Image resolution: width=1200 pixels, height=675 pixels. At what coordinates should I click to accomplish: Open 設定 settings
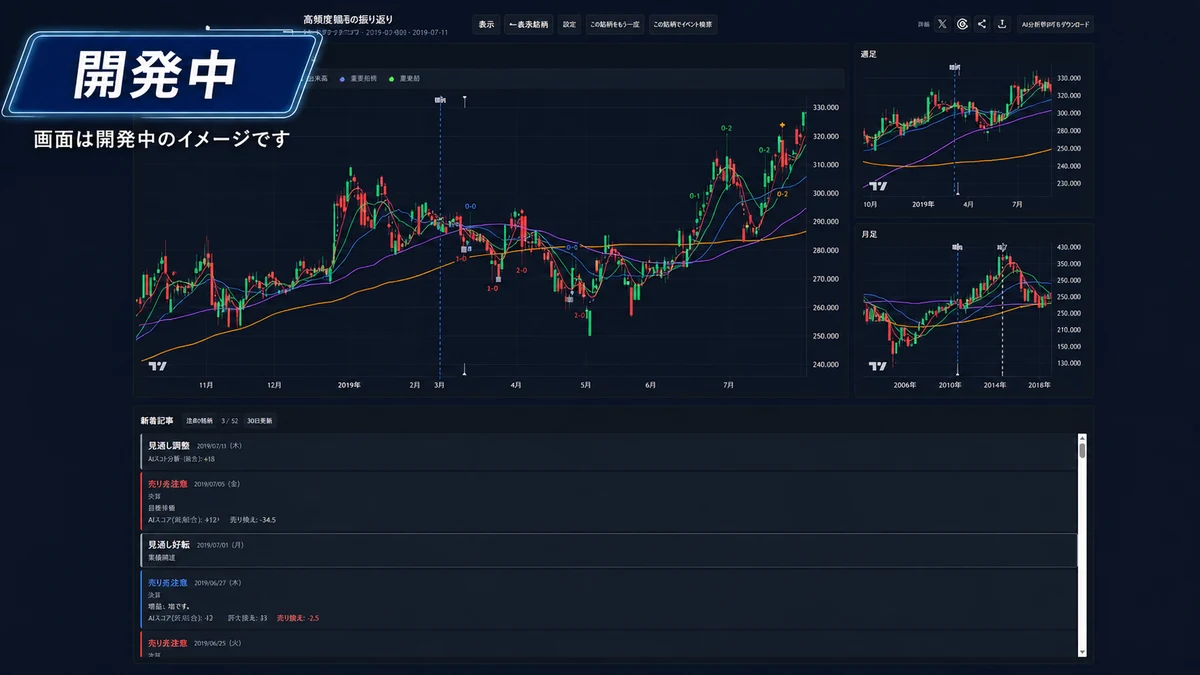(569, 24)
